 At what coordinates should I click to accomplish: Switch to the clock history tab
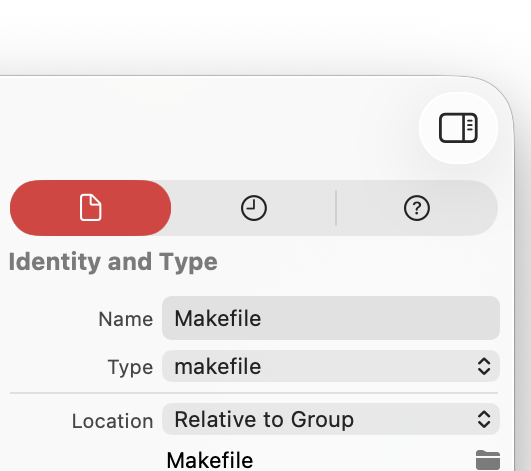(x=254, y=208)
